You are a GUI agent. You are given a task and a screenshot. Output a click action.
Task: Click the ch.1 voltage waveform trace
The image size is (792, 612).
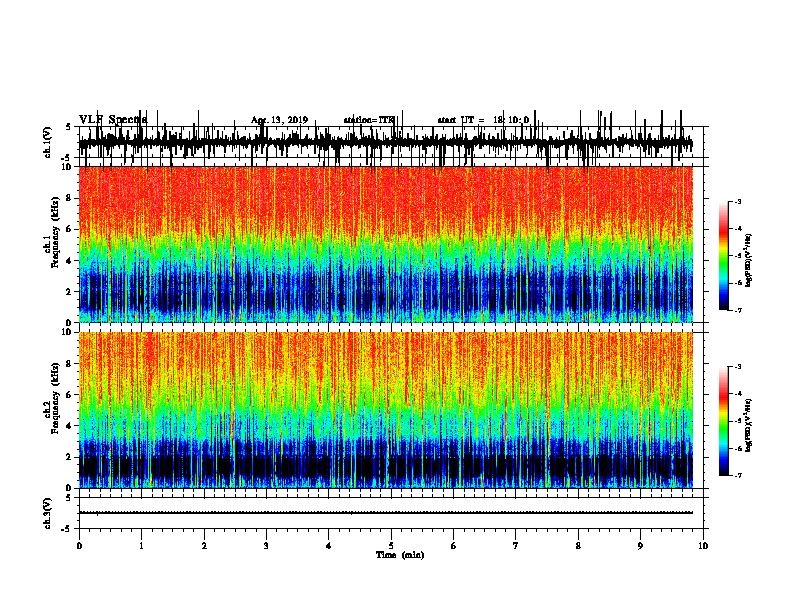385,143
